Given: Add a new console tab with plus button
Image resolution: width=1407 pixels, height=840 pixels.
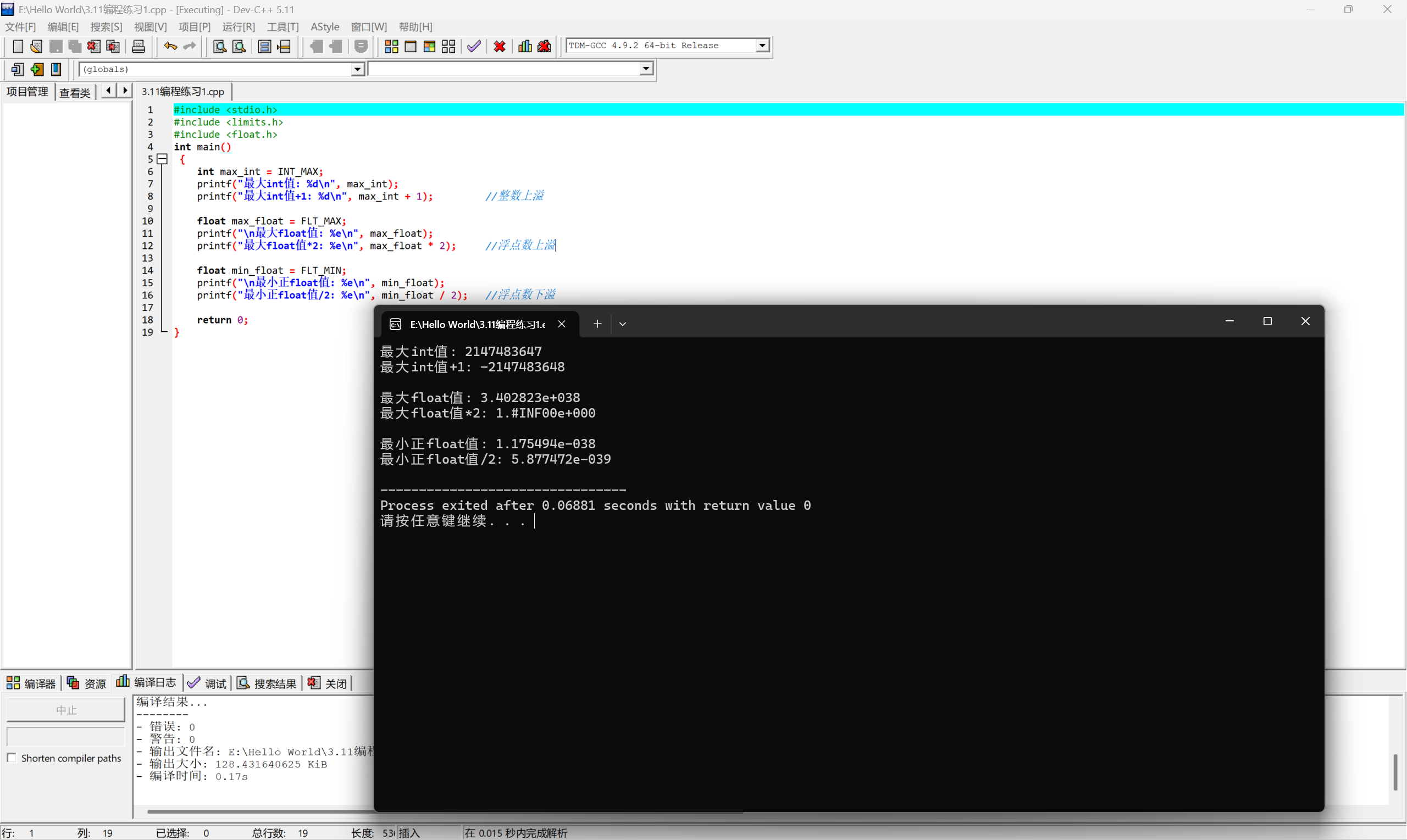Looking at the screenshot, I should pos(597,324).
